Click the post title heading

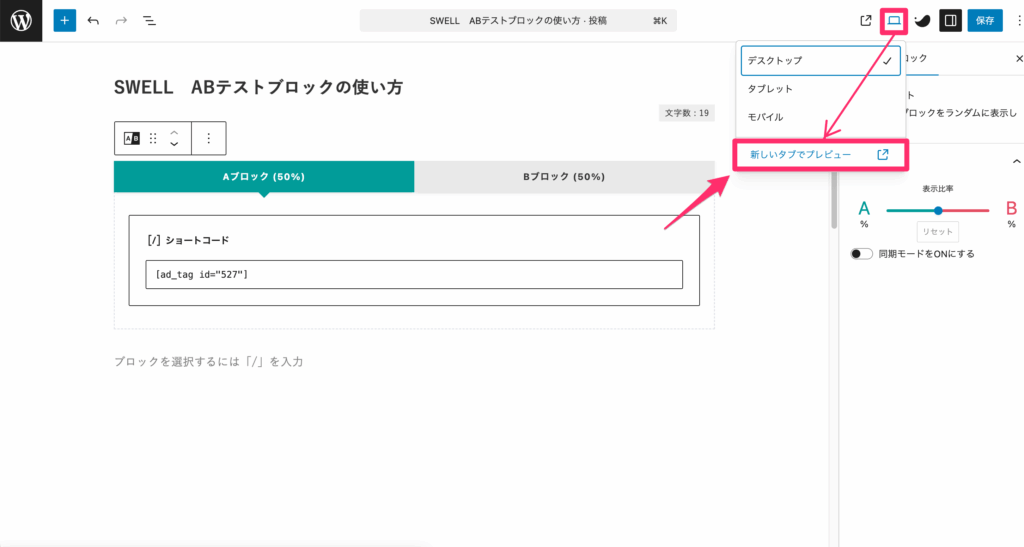point(259,87)
